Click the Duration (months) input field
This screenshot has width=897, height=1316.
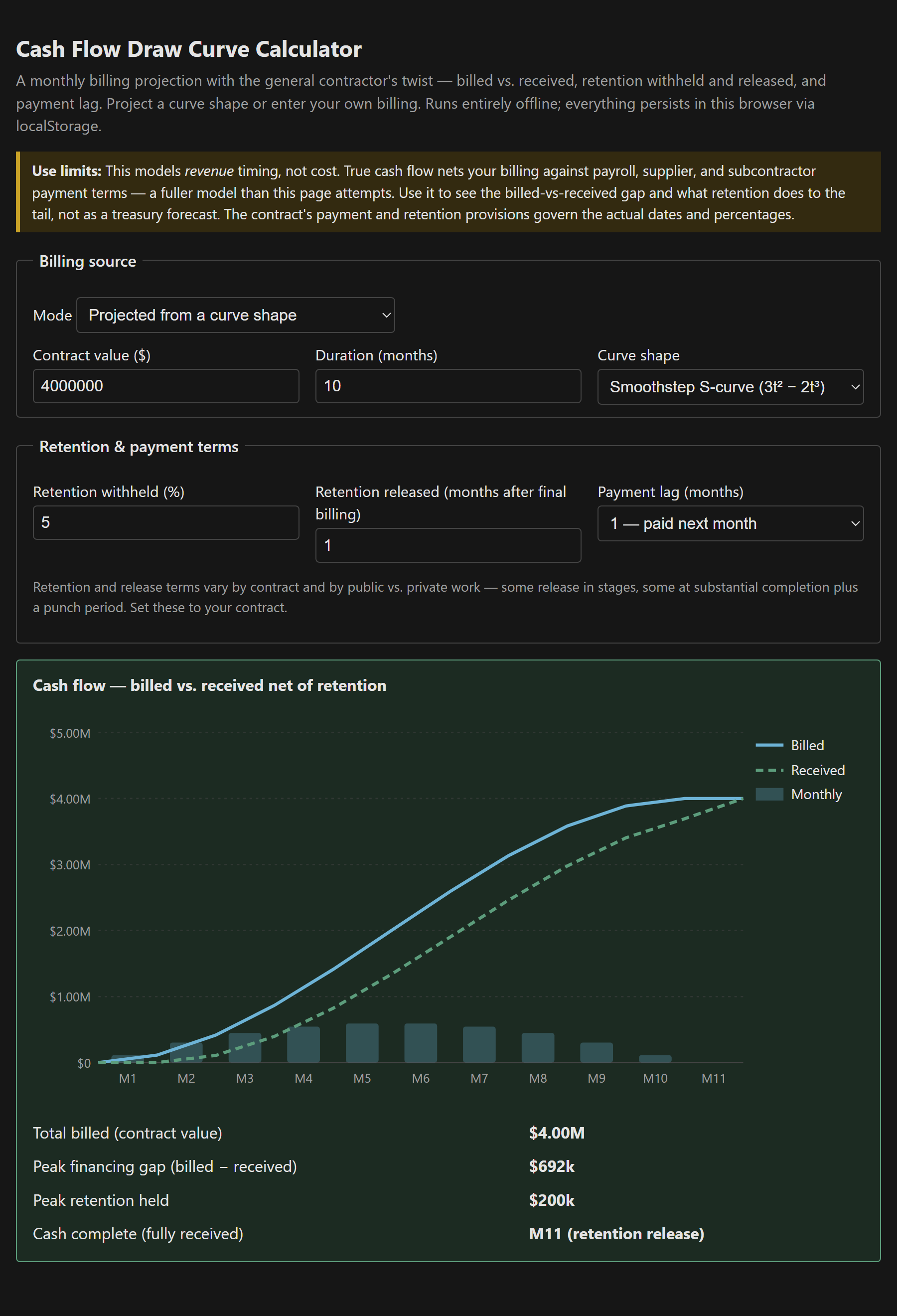pyautogui.click(x=448, y=386)
